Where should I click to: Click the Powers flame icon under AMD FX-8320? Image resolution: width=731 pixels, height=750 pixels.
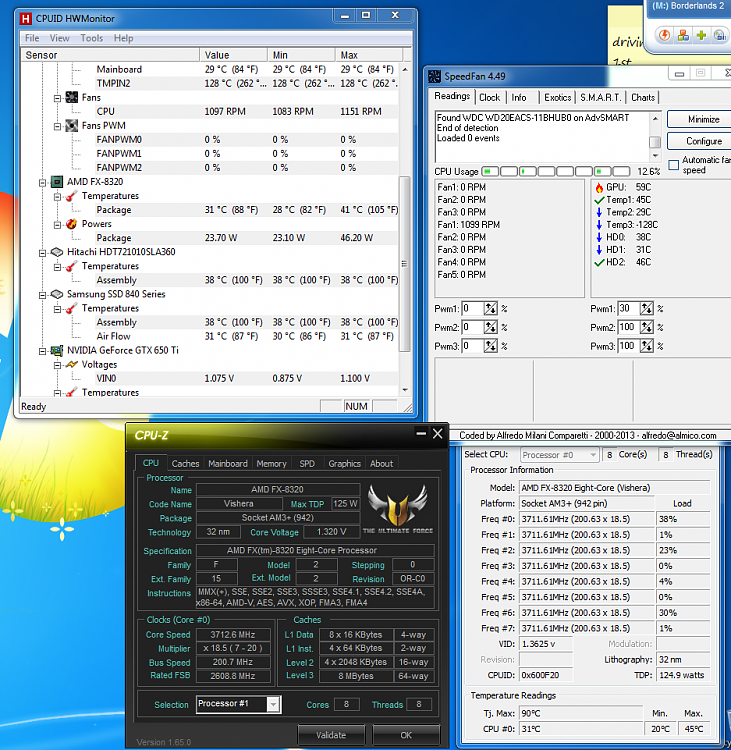point(72,224)
